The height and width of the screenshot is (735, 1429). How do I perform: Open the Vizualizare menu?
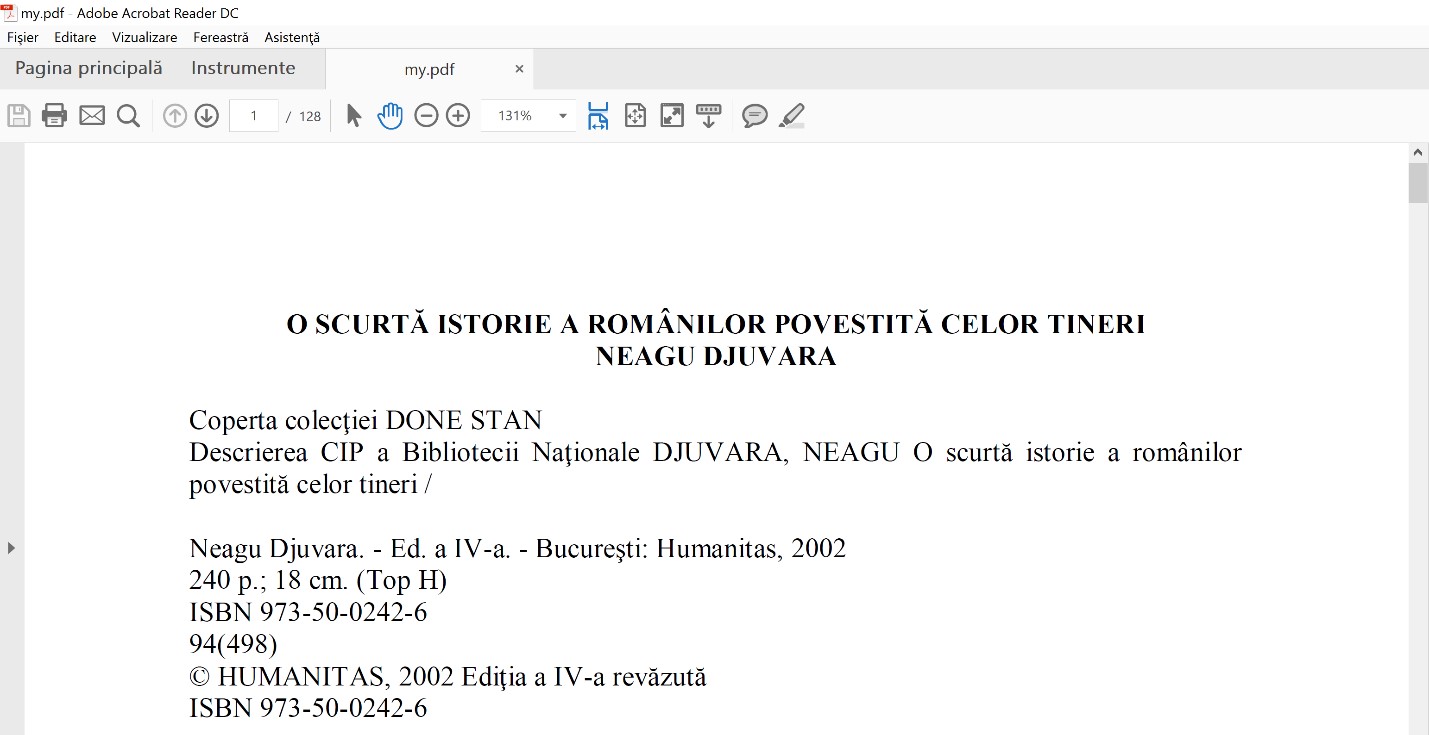point(145,37)
